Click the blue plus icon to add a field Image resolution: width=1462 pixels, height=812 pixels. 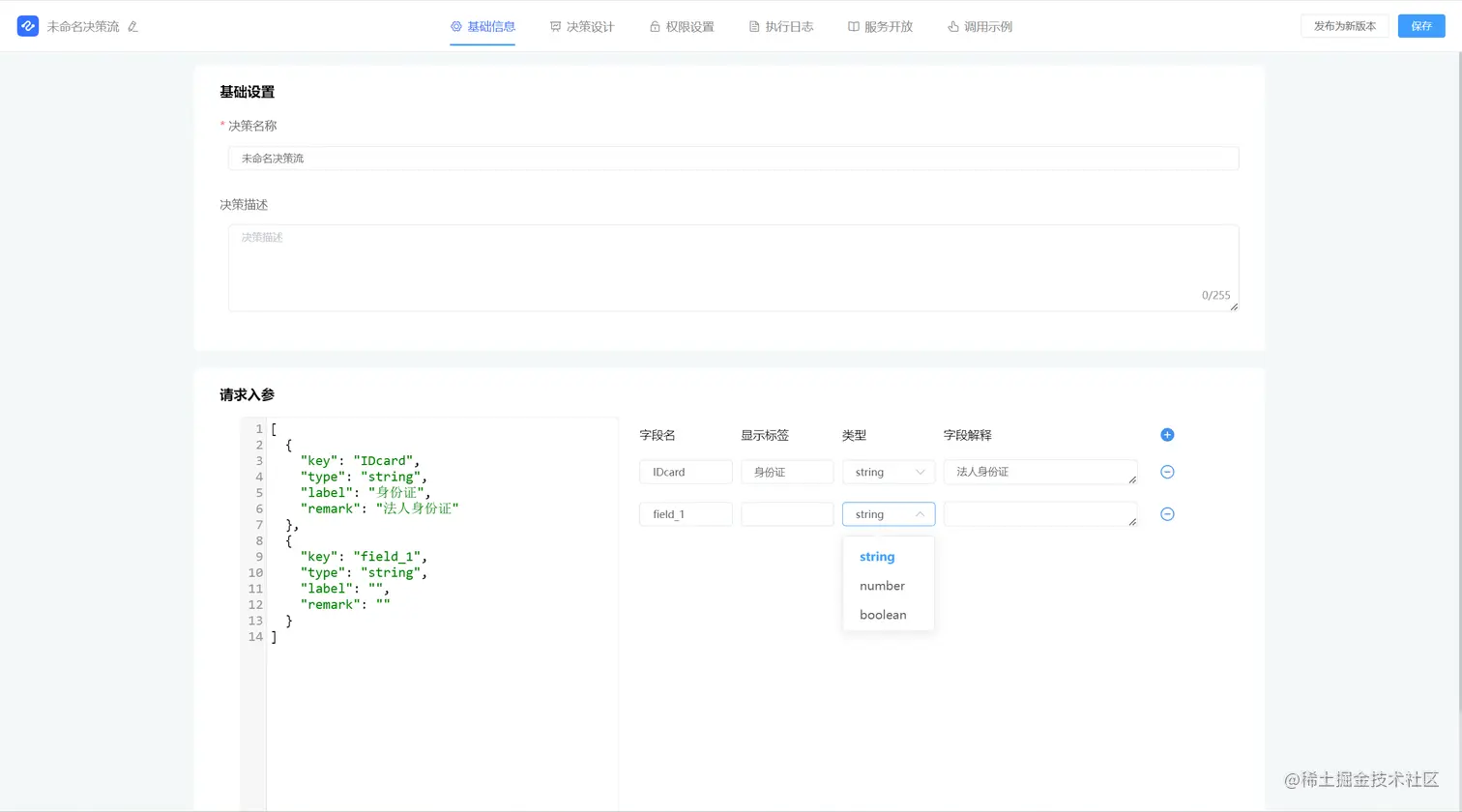click(x=1167, y=435)
